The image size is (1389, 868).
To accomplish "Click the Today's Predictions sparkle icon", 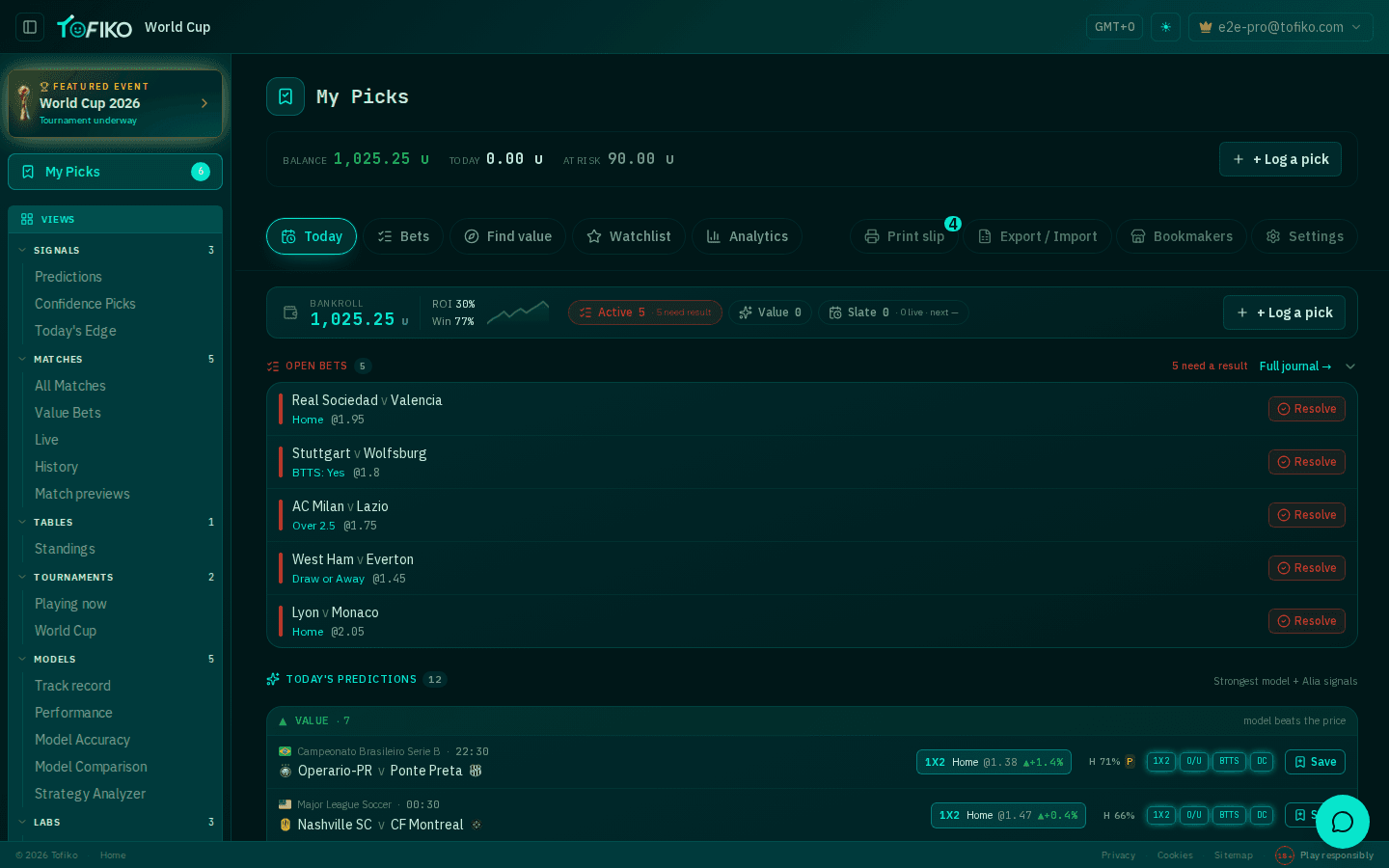I will [x=273, y=679].
